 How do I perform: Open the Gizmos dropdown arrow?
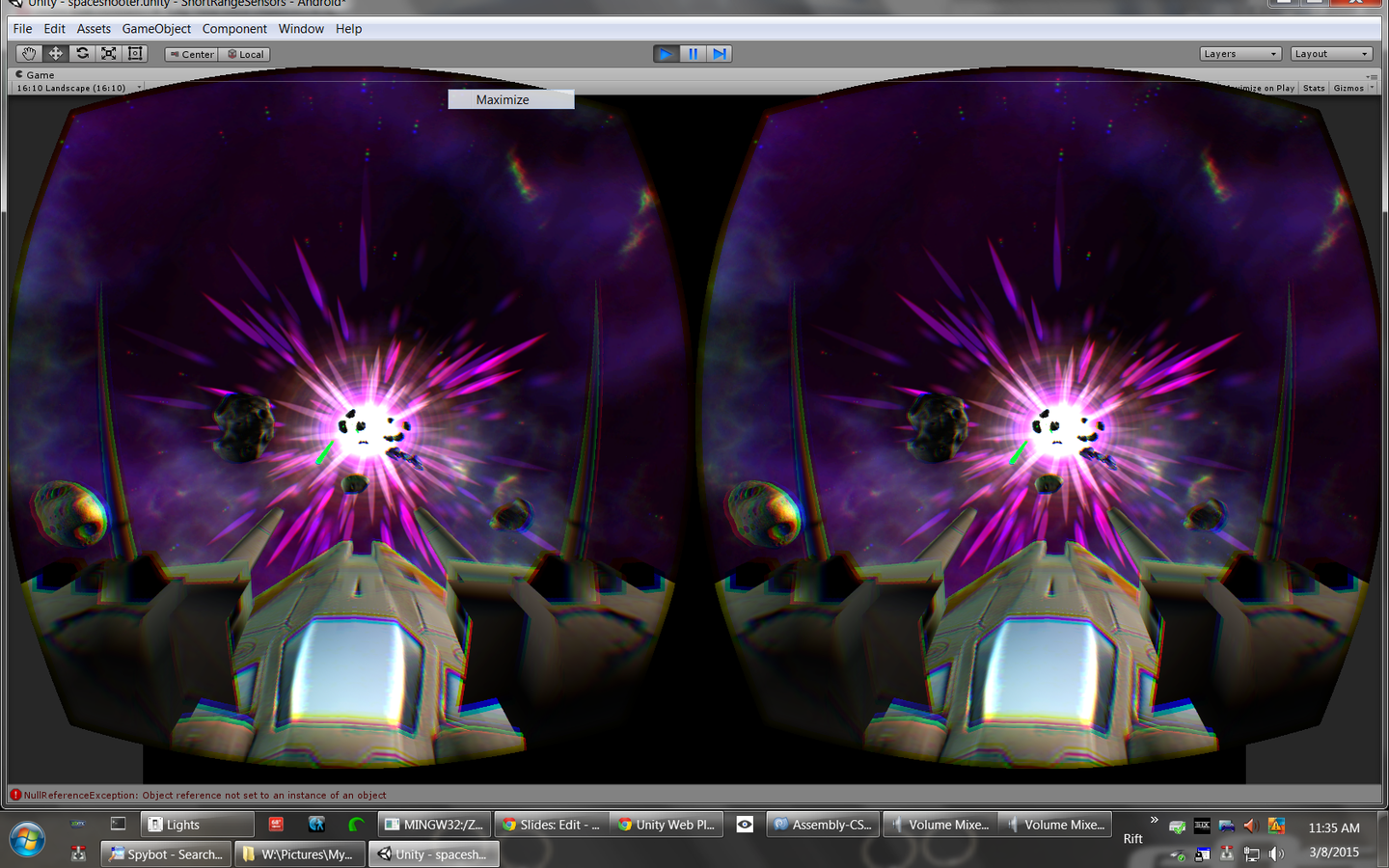[1372, 88]
